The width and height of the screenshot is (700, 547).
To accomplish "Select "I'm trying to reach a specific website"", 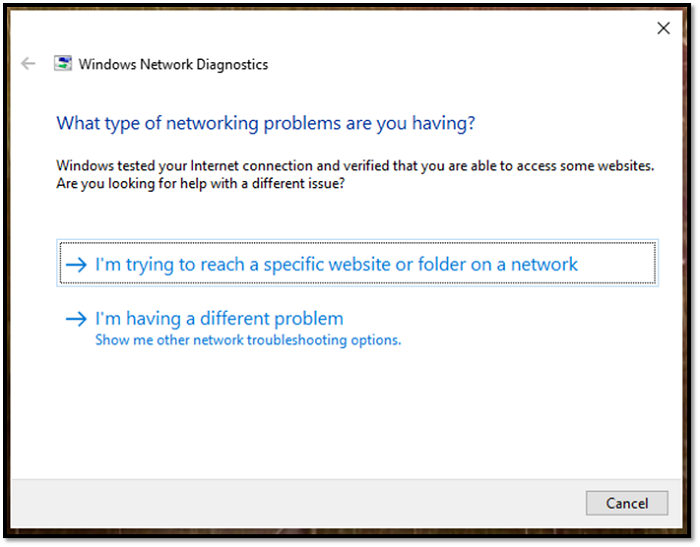I will click(x=336, y=265).
